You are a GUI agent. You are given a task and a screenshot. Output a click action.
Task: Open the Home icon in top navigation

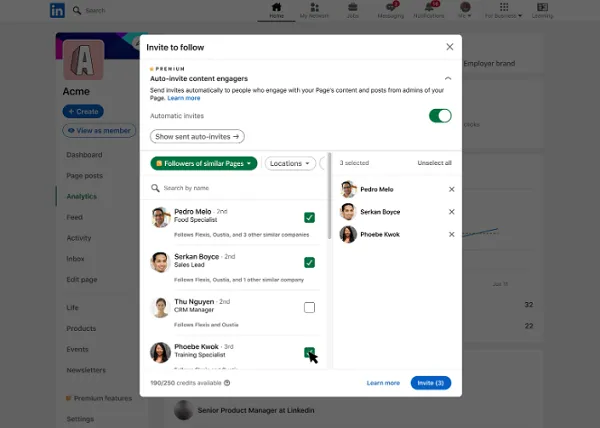click(276, 8)
